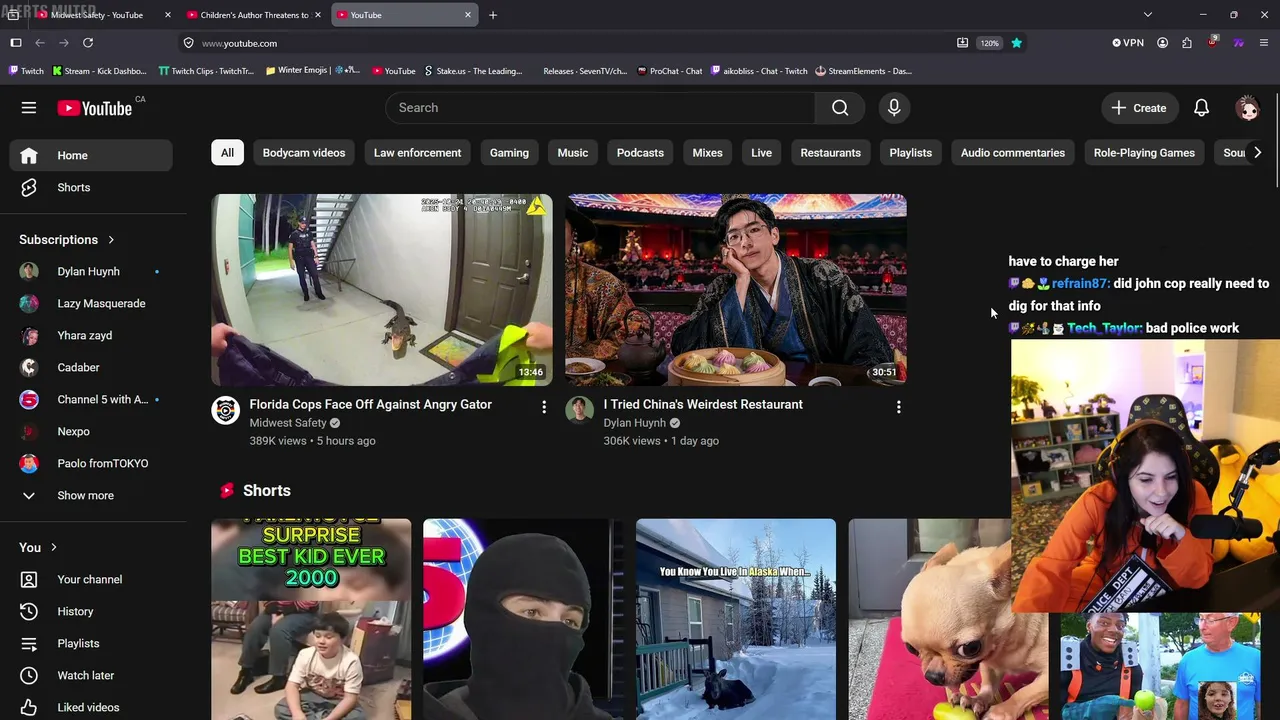This screenshot has height=720, width=1280.
Task: Click the search magnifier button
Action: click(x=840, y=108)
